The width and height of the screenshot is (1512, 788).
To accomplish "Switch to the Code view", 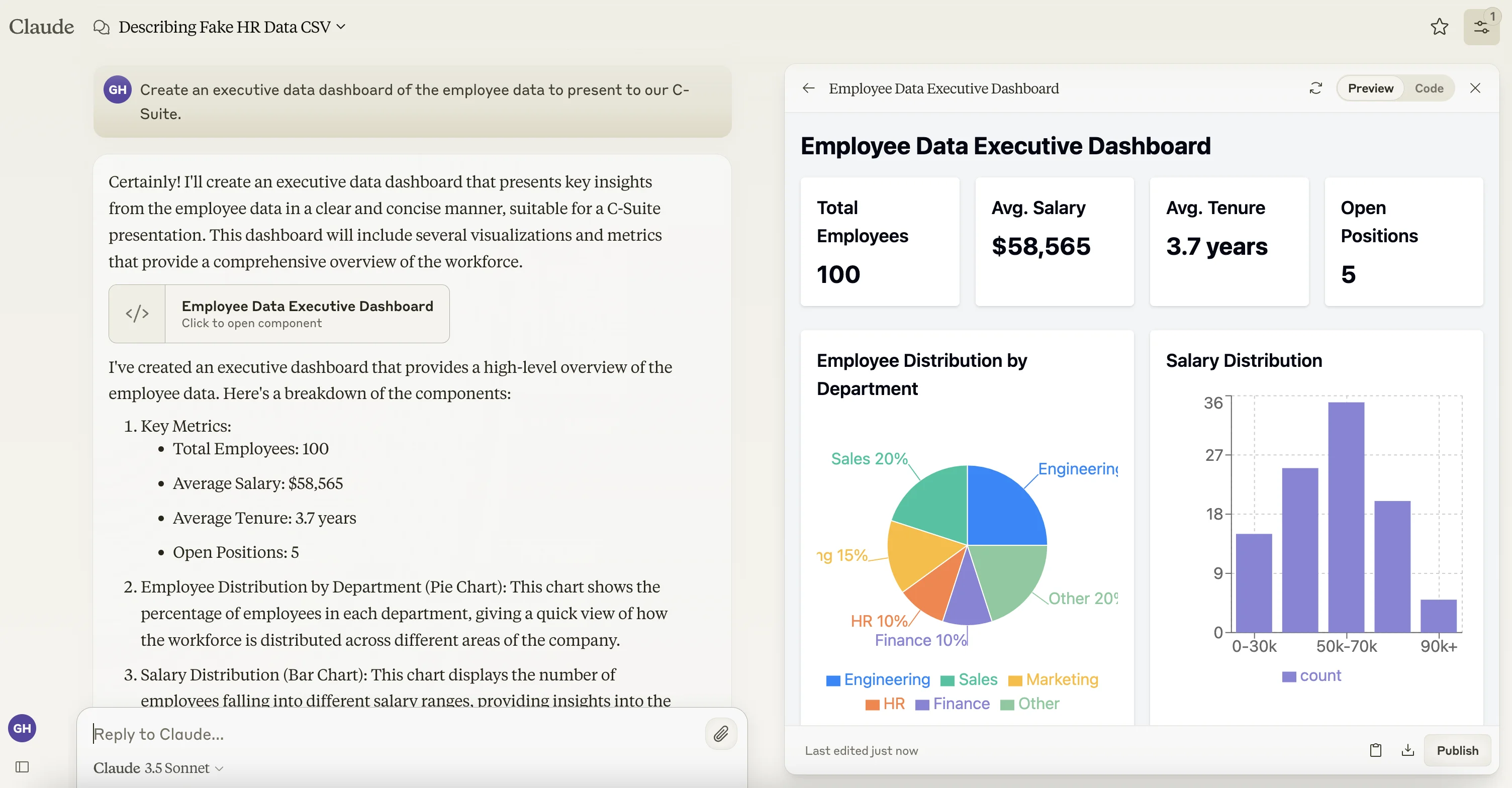I will point(1429,88).
